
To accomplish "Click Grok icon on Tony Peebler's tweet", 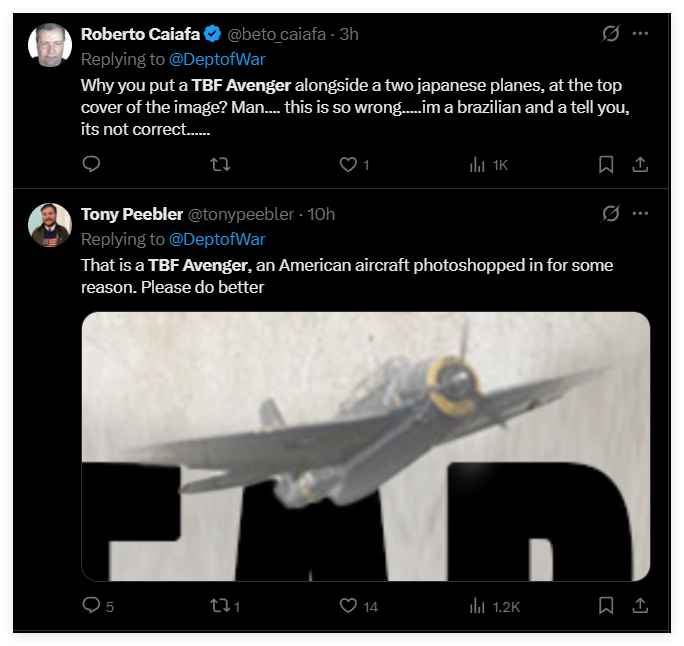I will [610, 214].
